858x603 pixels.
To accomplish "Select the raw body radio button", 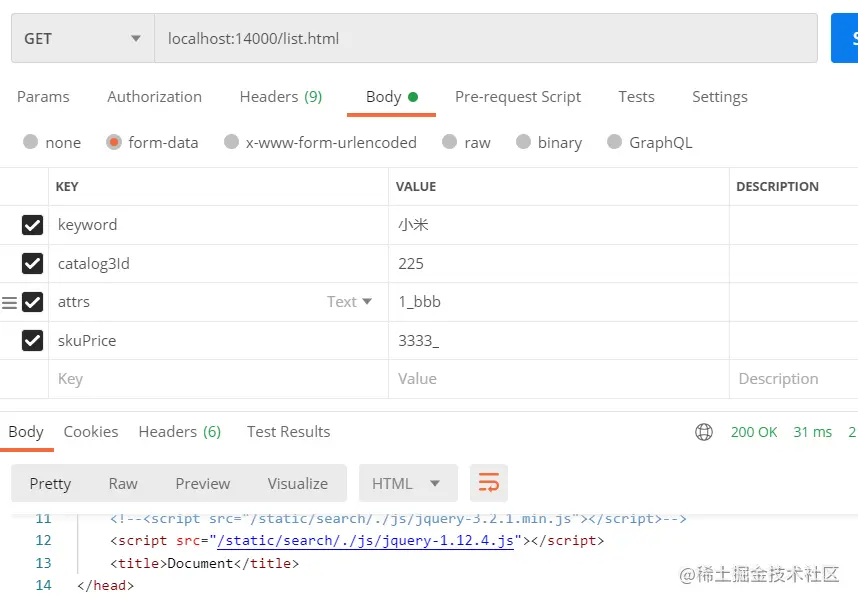I will click(450, 142).
